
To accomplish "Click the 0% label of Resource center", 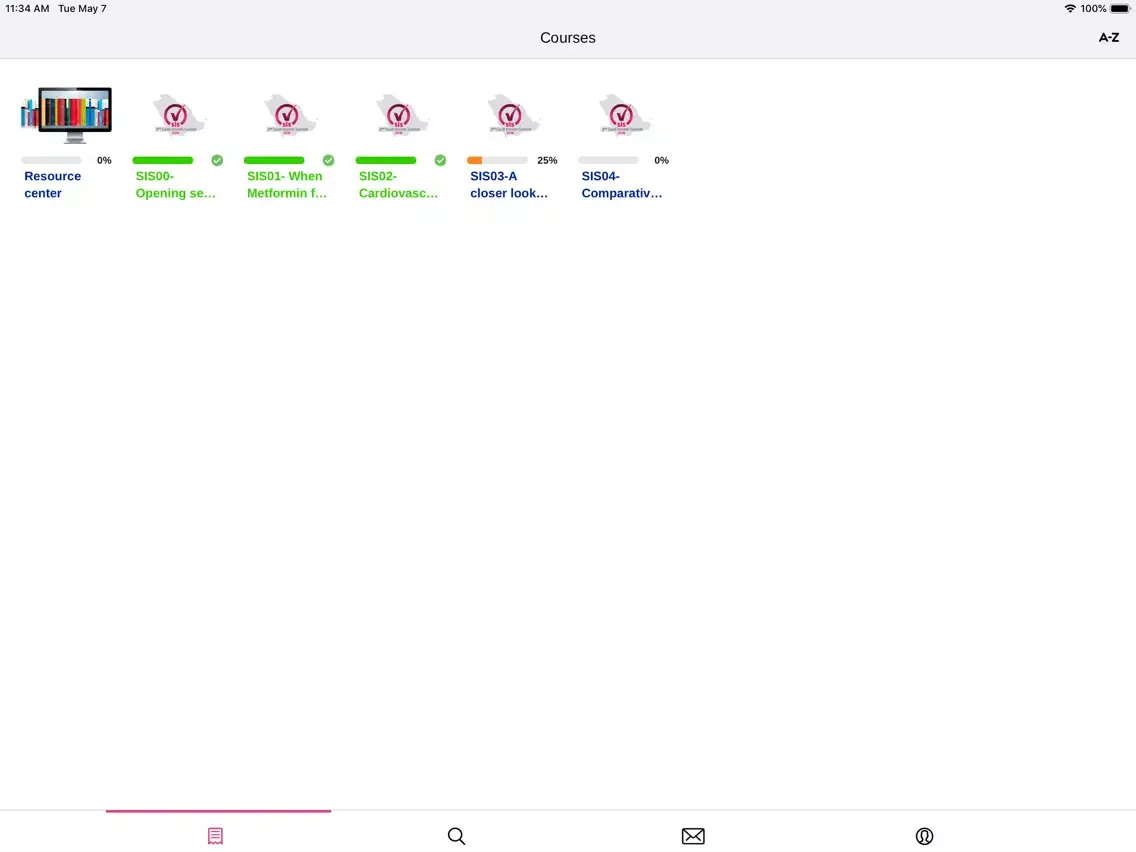I will click(104, 160).
